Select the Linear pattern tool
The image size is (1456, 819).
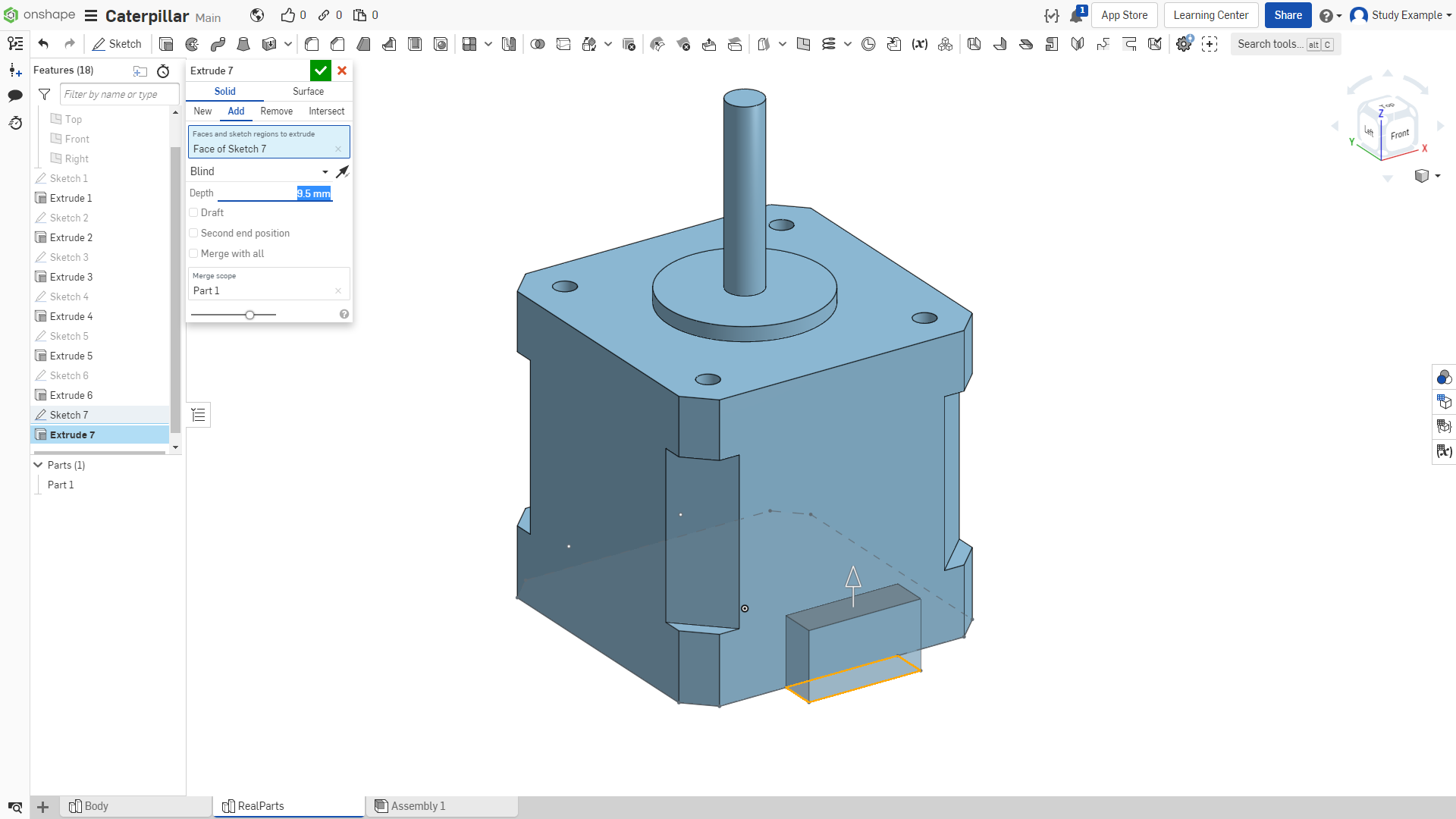469,44
